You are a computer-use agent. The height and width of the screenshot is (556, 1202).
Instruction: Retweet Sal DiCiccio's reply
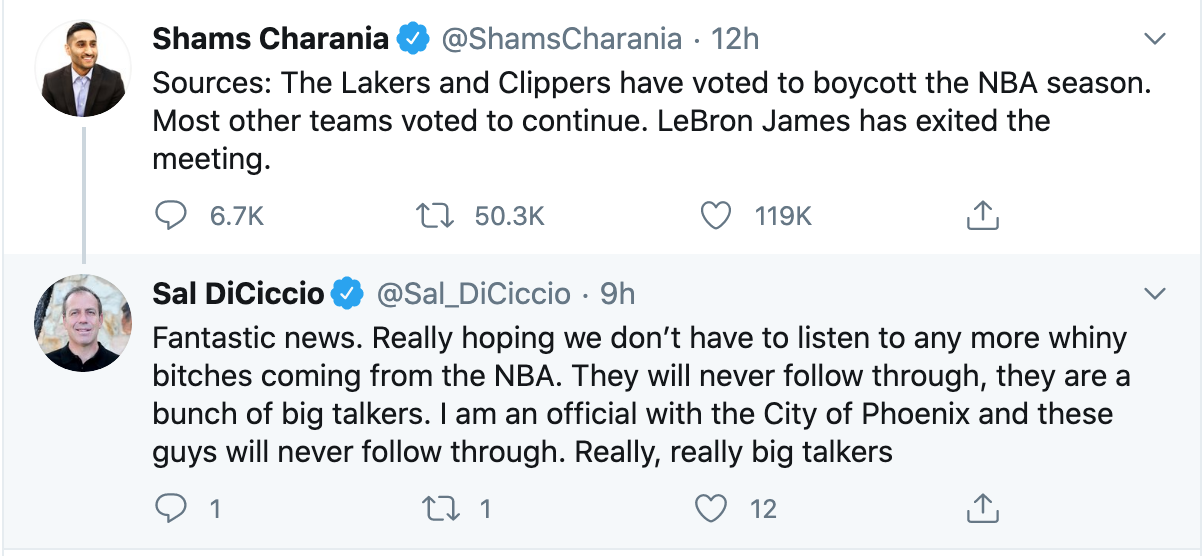click(437, 509)
